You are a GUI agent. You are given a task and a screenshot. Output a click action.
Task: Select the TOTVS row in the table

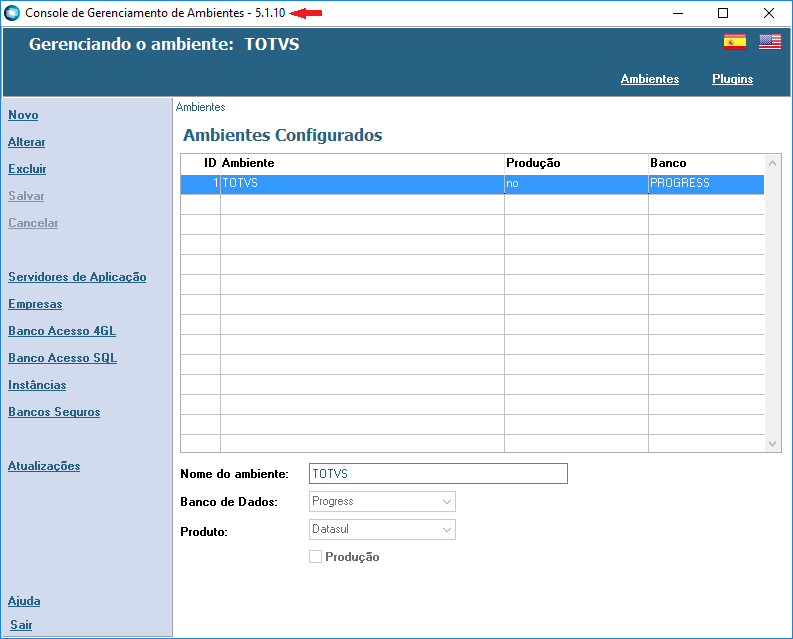click(x=472, y=184)
